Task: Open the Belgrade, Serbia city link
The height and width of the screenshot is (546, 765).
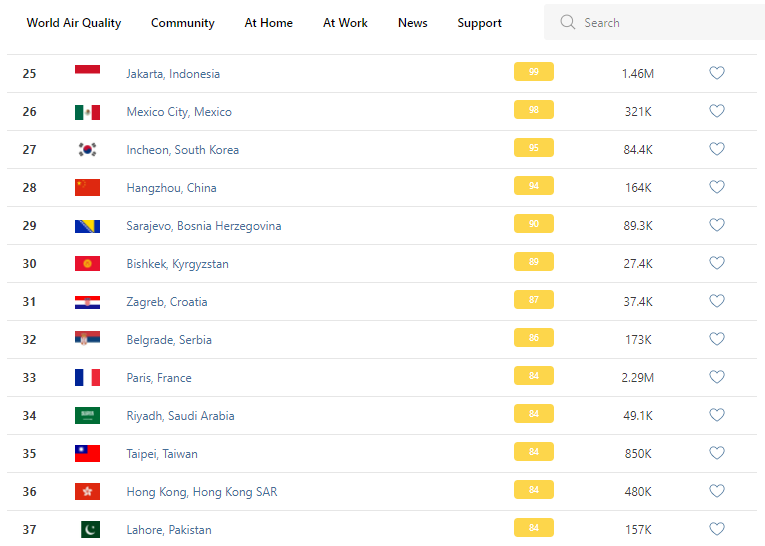Action: pos(169,340)
